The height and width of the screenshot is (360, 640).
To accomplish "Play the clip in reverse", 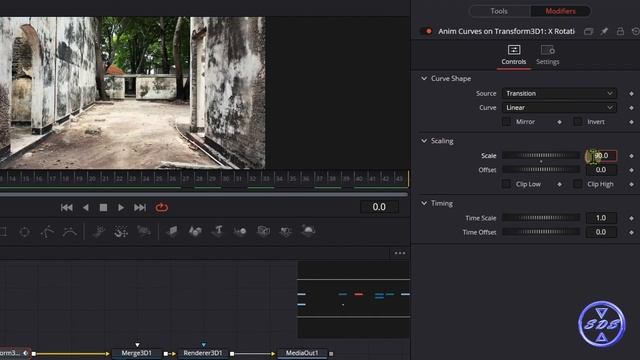I will coord(85,208).
